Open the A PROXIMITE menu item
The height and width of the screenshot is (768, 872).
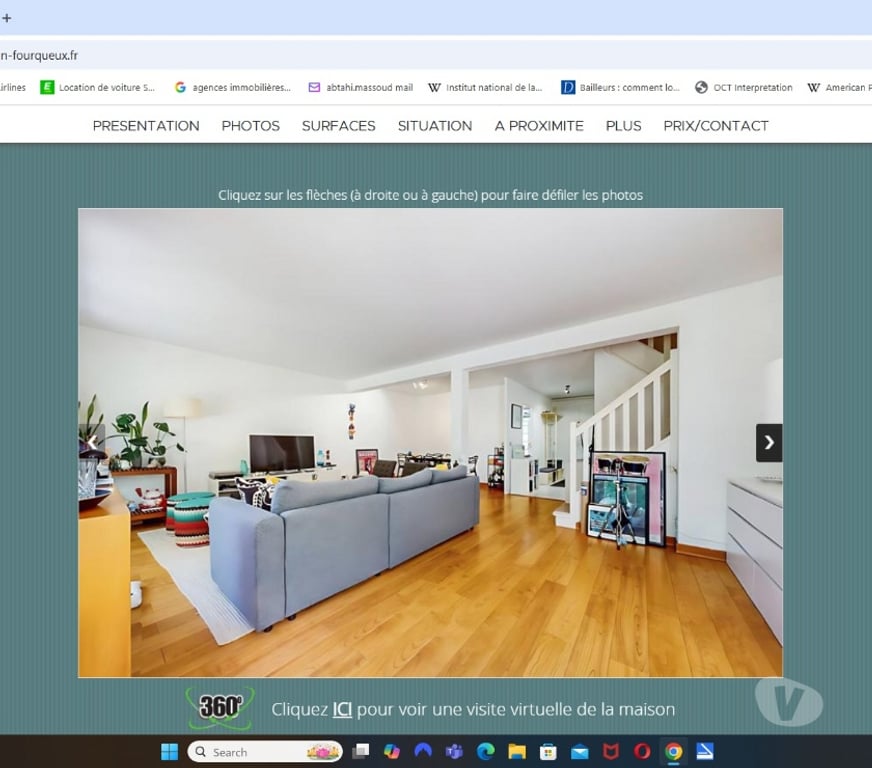pyautogui.click(x=539, y=126)
